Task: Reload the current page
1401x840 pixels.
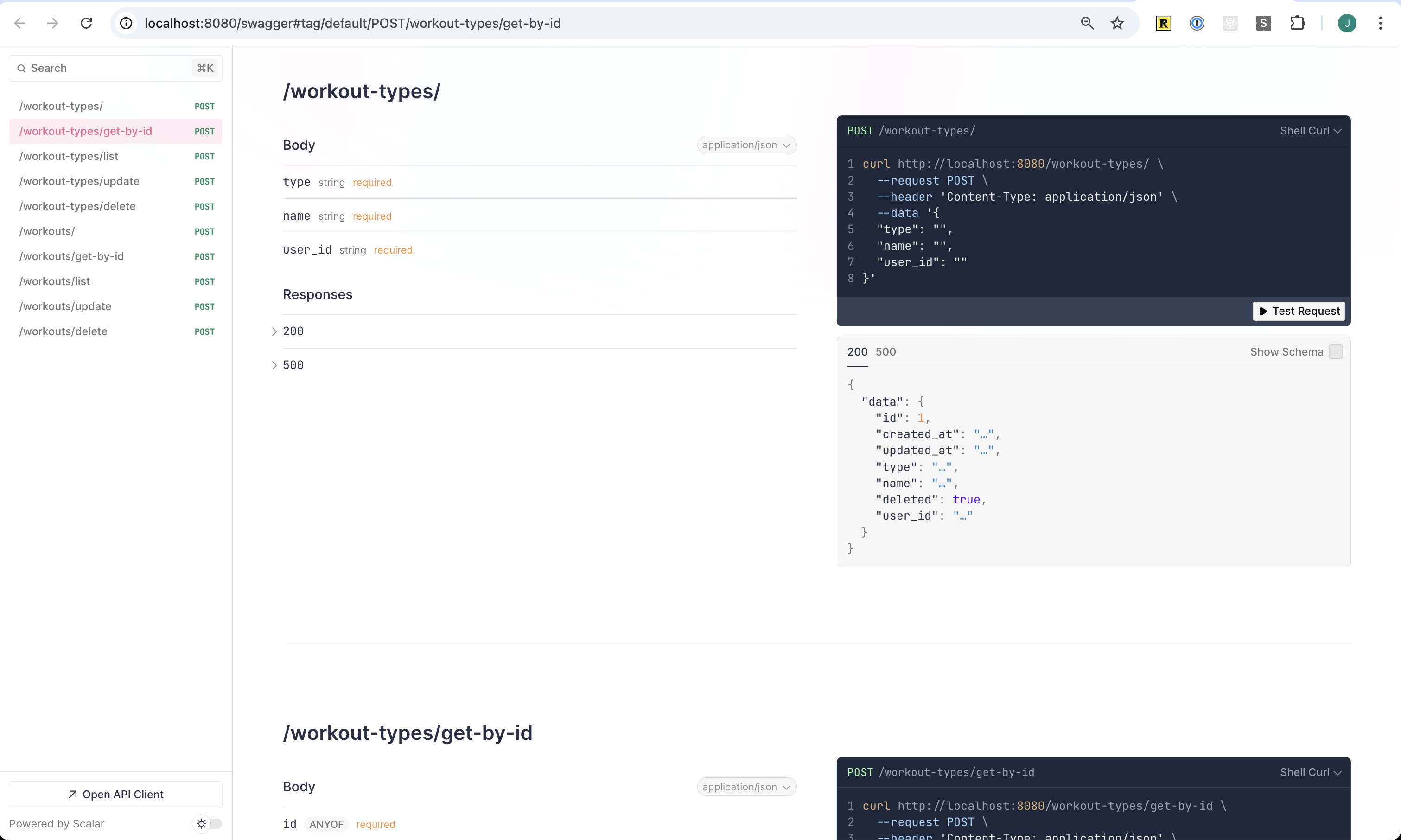Action: click(x=85, y=23)
